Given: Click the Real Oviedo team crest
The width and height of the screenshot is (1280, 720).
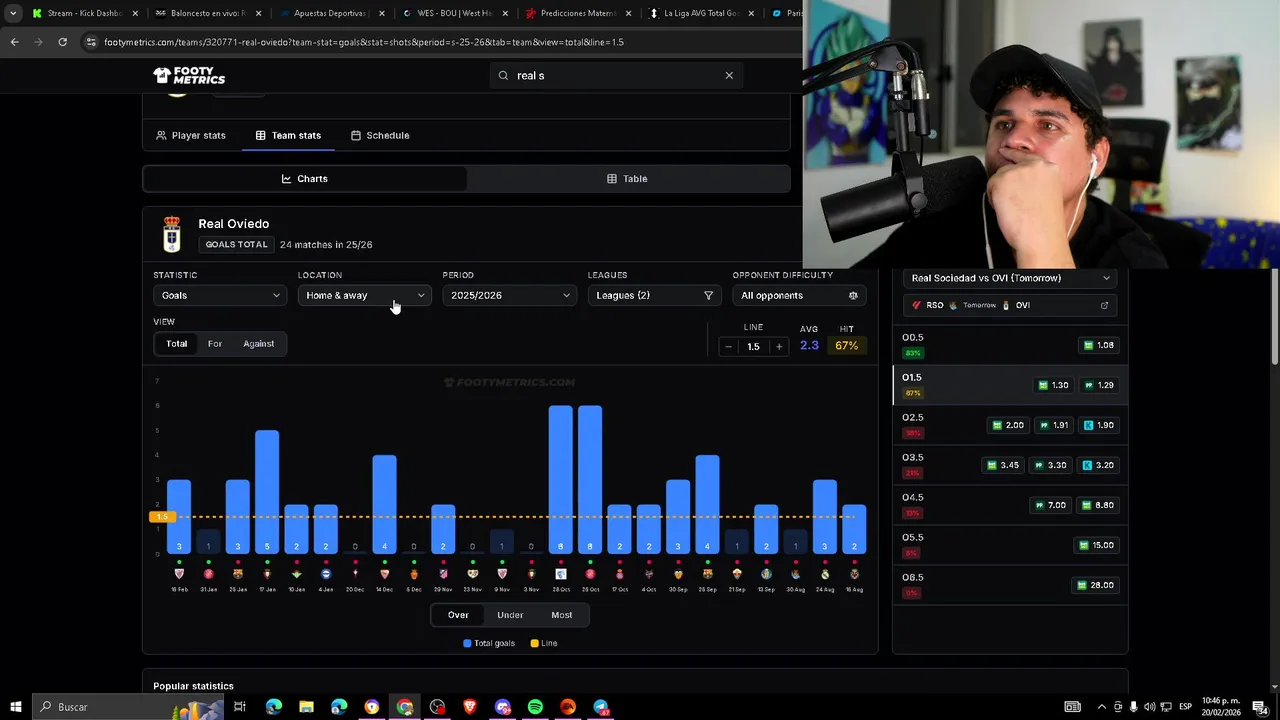Looking at the screenshot, I should point(172,234).
